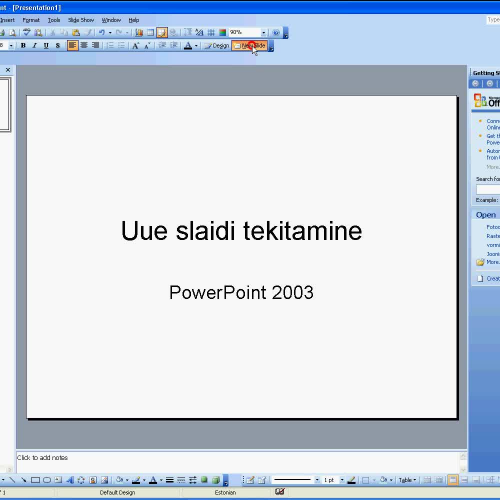Click the Undo icon
The width and height of the screenshot is (500, 500).
point(102,32)
